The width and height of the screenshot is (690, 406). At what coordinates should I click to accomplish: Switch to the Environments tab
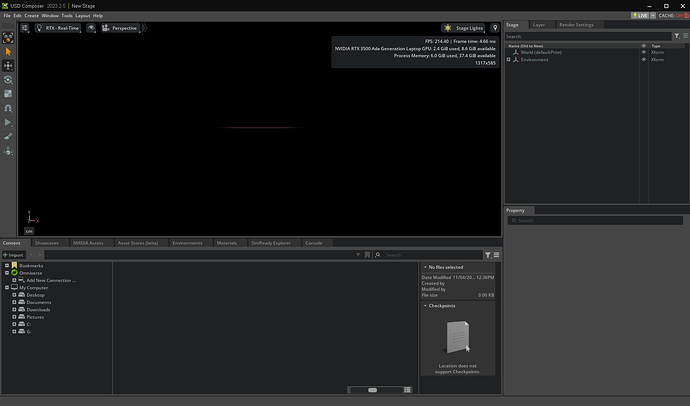(187, 243)
